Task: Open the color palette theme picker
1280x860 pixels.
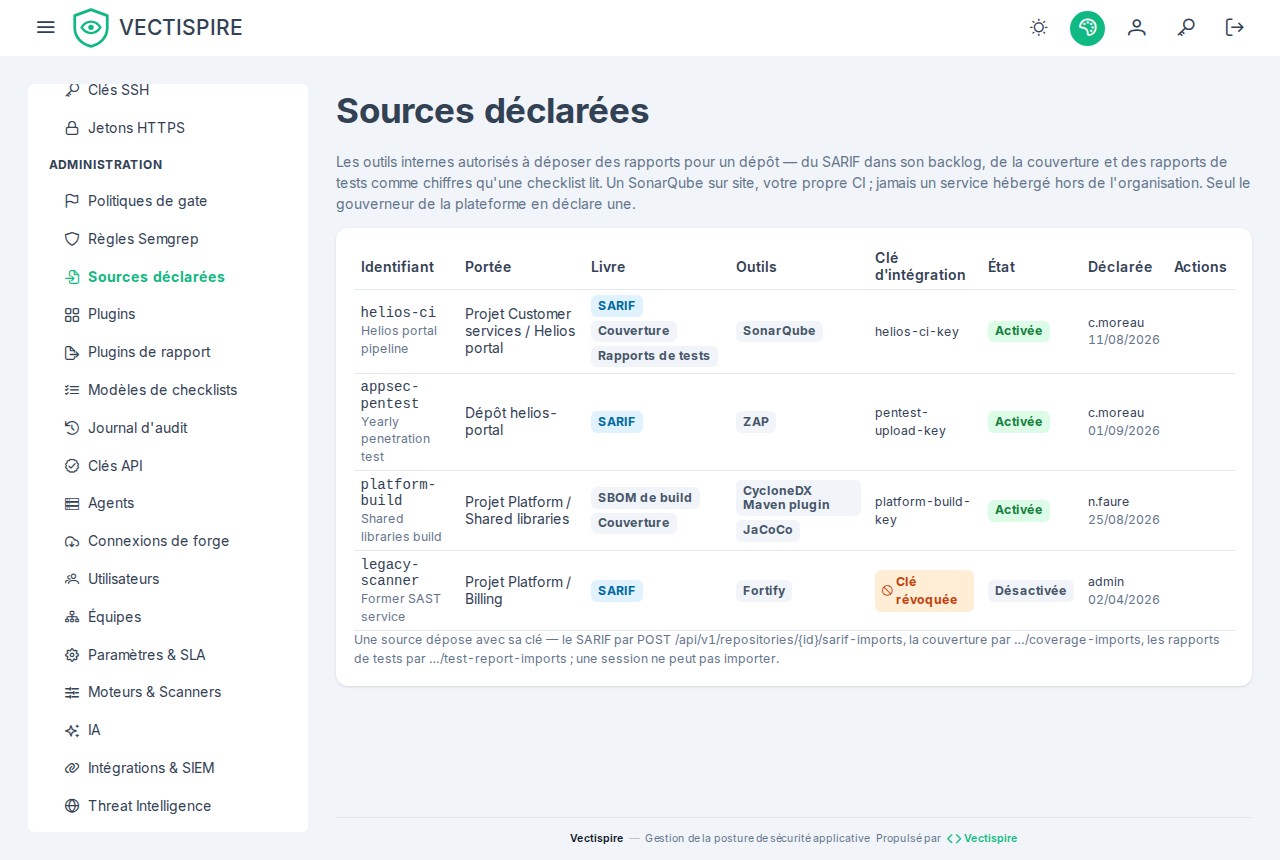Action: tap(1087, 27)
